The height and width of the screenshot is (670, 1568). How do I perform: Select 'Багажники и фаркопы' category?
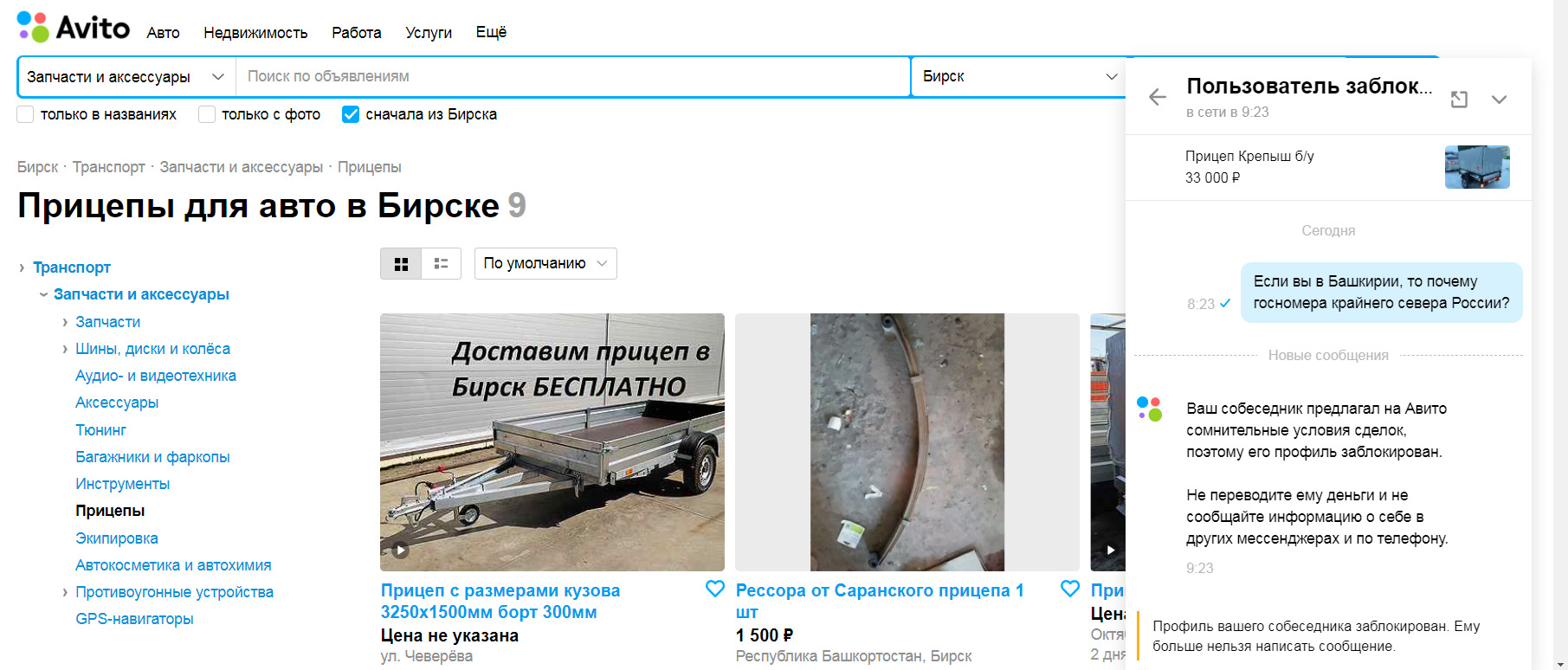pyautogui.click(x=152, y=457)
